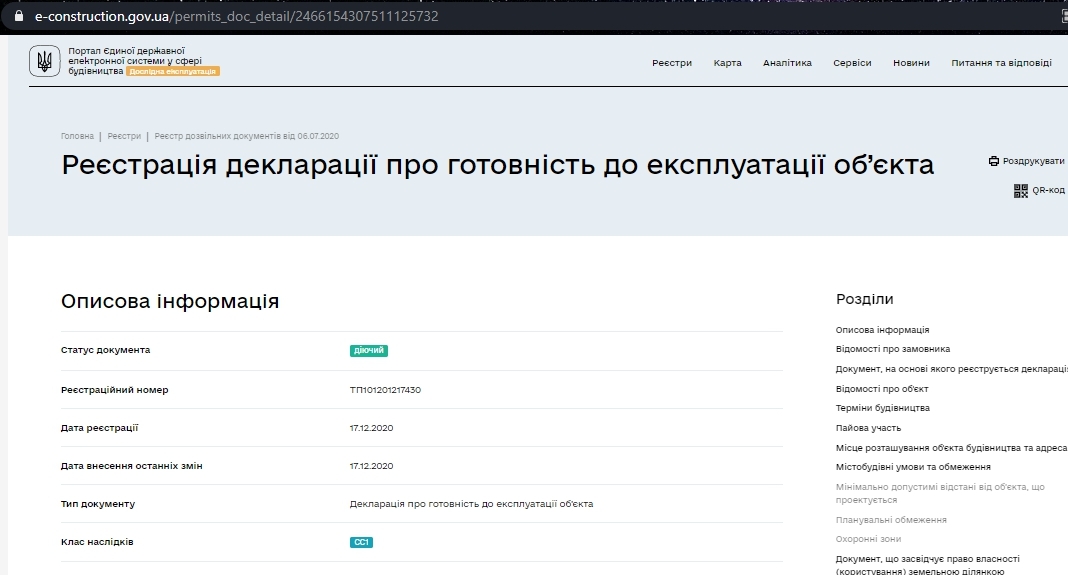Click the page title Реєстрація декларації
This screenshot has height=575, width=1068.
[497, 165]
